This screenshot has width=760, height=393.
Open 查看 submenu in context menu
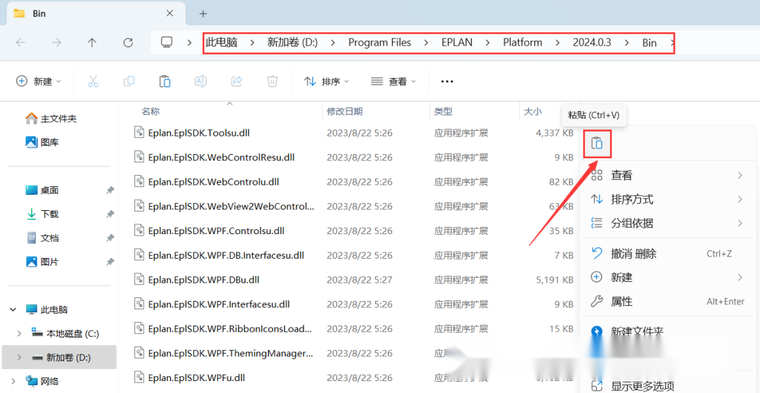tap(667, 175)
